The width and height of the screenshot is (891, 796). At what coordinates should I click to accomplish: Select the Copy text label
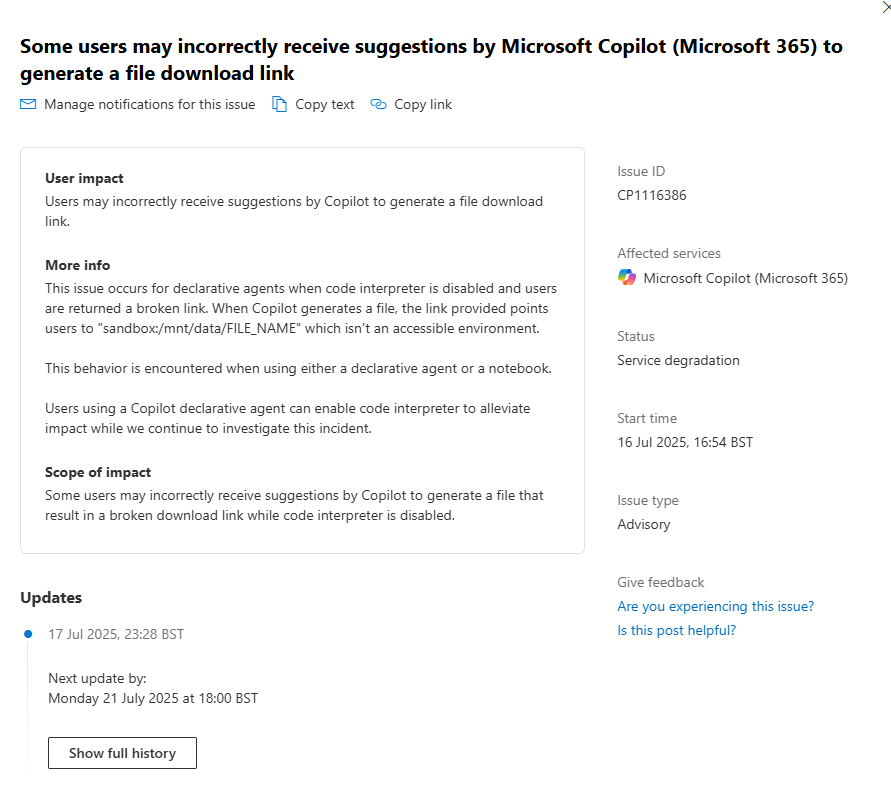pyautogui.click(x=324, y=105)
